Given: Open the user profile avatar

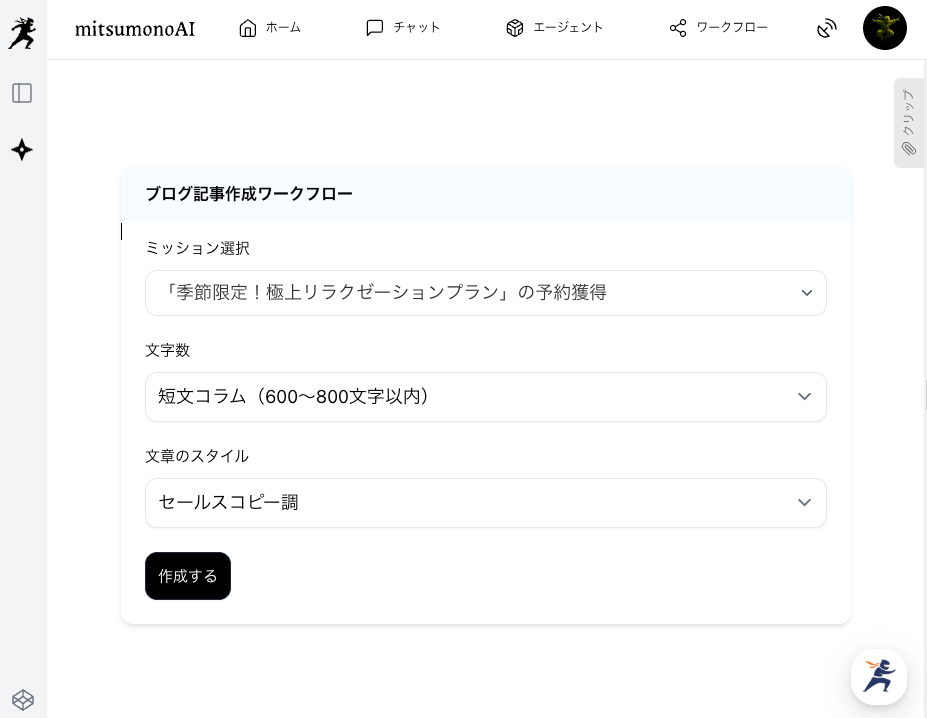Looking at the screenshot, I should tap(884, 28).
